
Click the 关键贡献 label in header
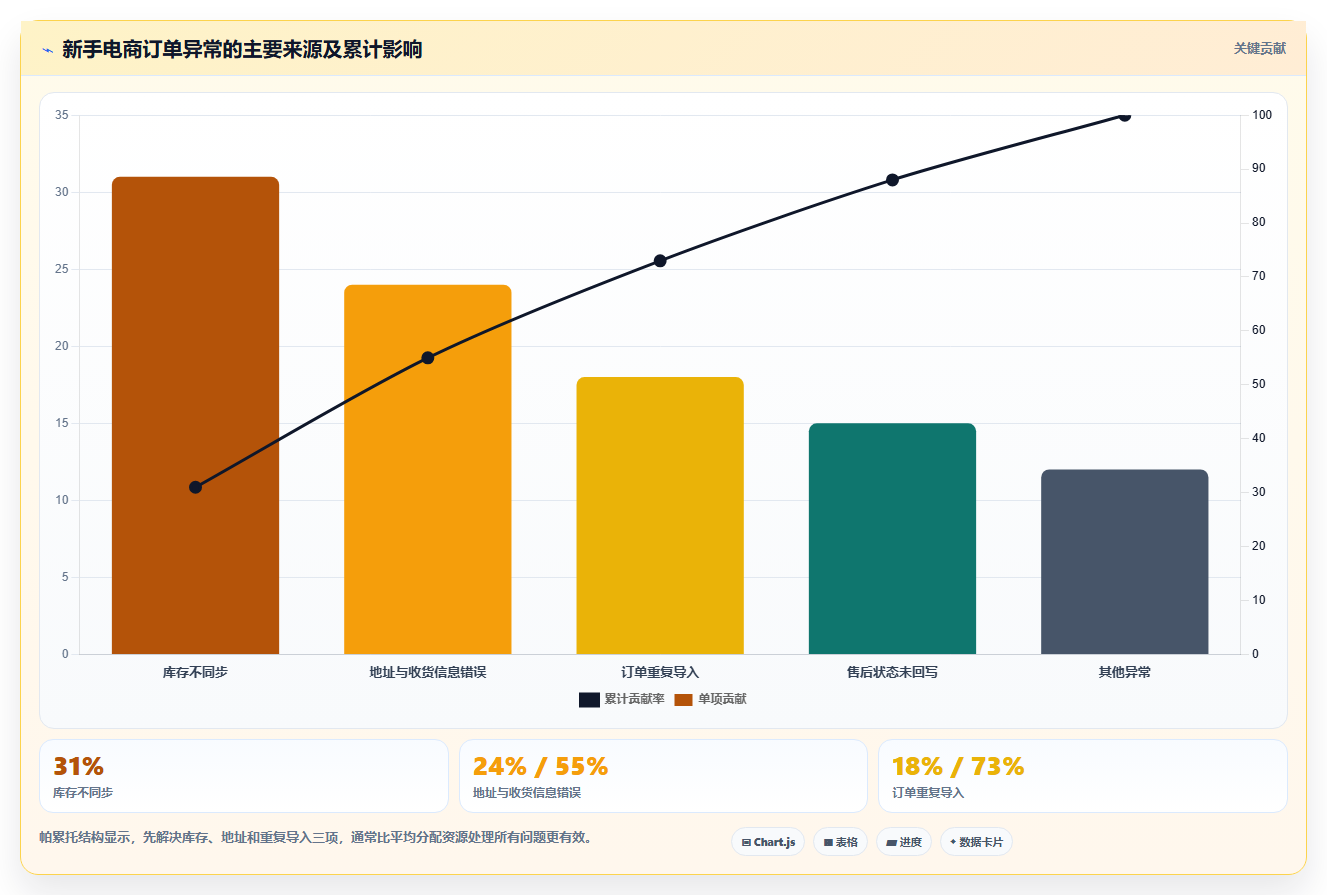click(x=1259, y=48)
